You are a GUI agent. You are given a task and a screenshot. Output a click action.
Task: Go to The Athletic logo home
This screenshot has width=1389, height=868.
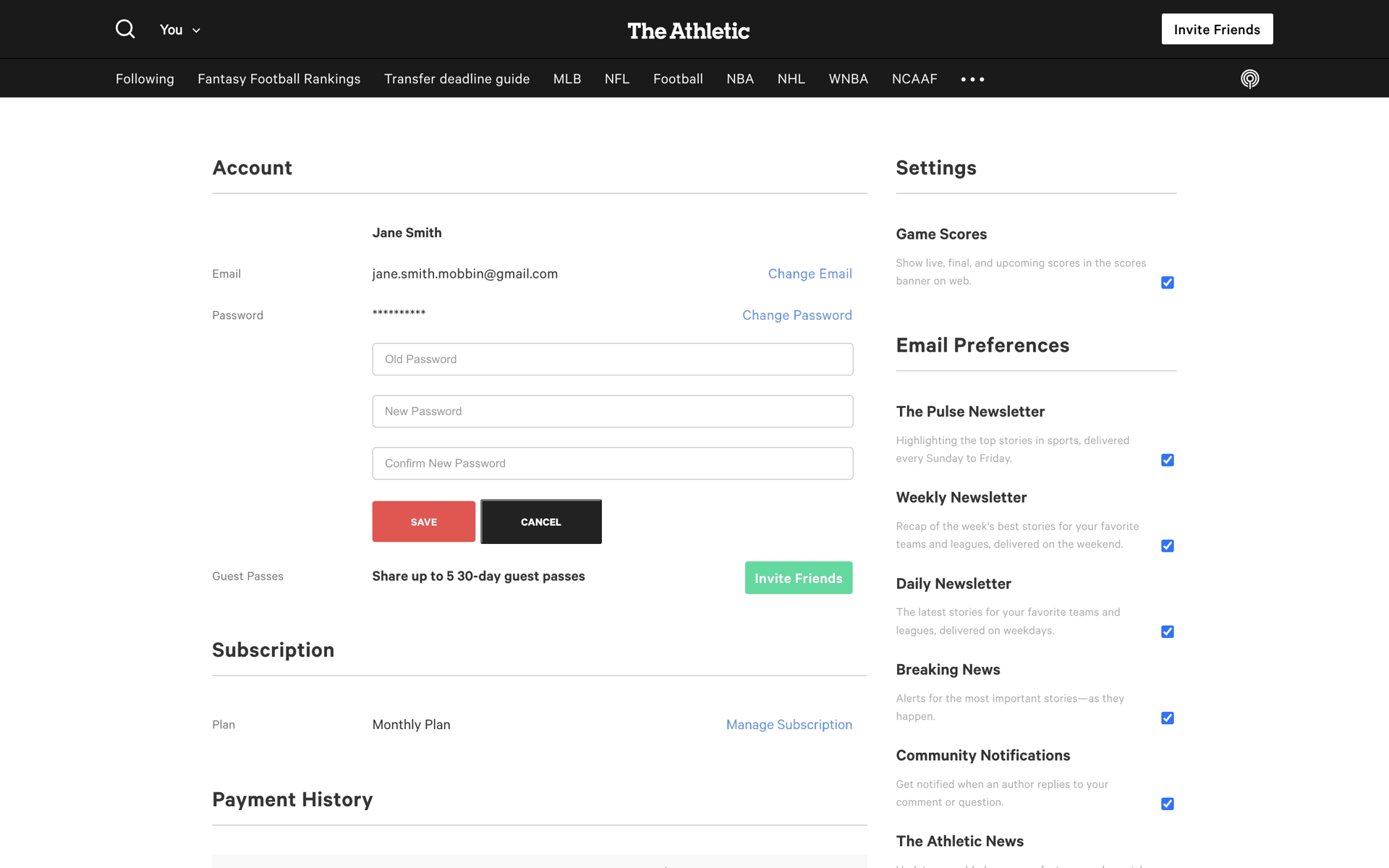point(688,30)
